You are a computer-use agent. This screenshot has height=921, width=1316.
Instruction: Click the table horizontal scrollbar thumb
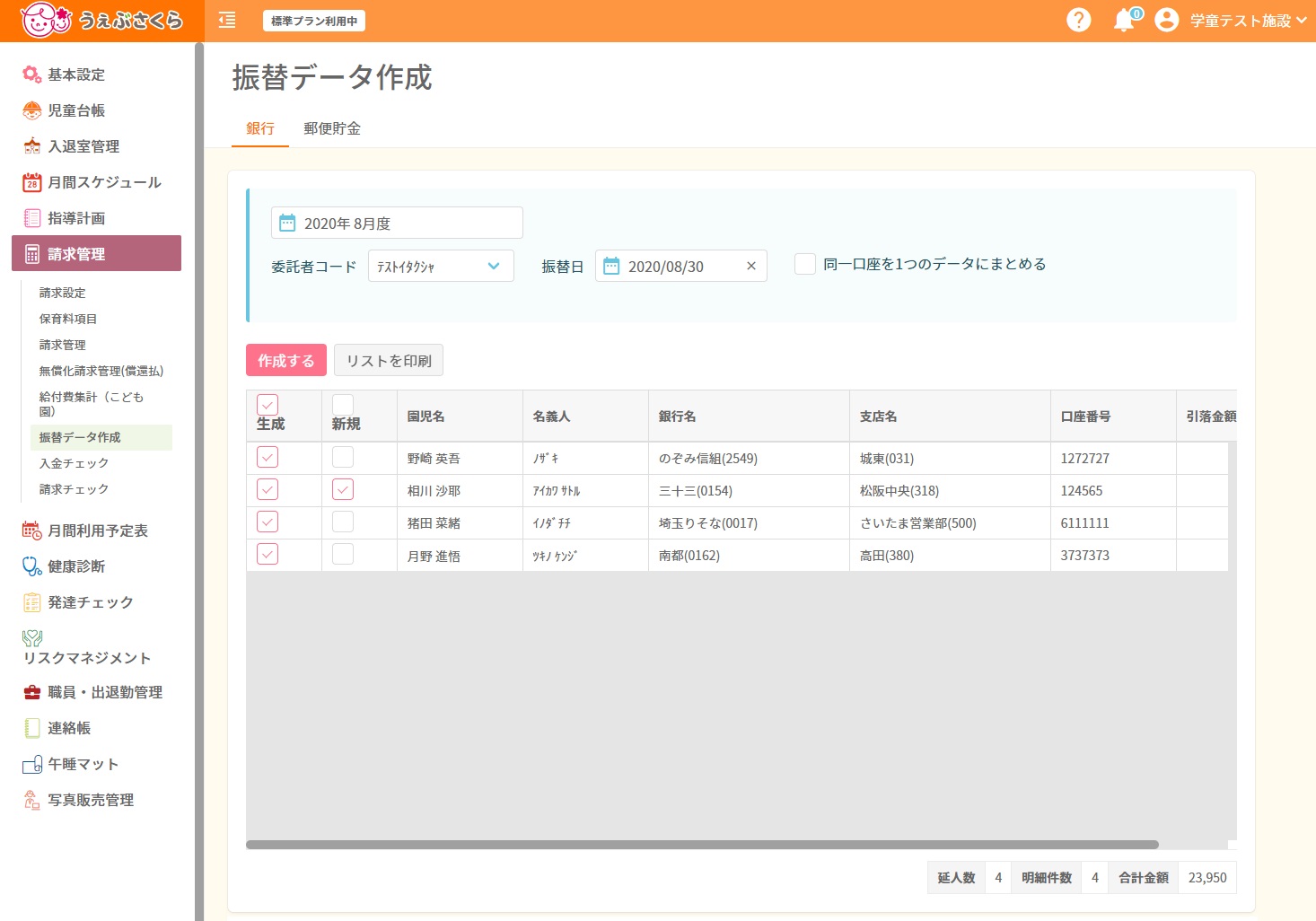pyautogui.click(x=702, y=845)
